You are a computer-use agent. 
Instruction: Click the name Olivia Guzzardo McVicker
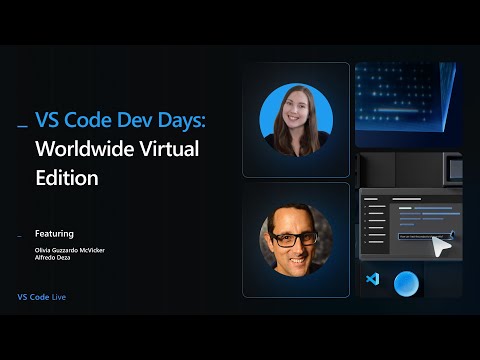(70, 250)
